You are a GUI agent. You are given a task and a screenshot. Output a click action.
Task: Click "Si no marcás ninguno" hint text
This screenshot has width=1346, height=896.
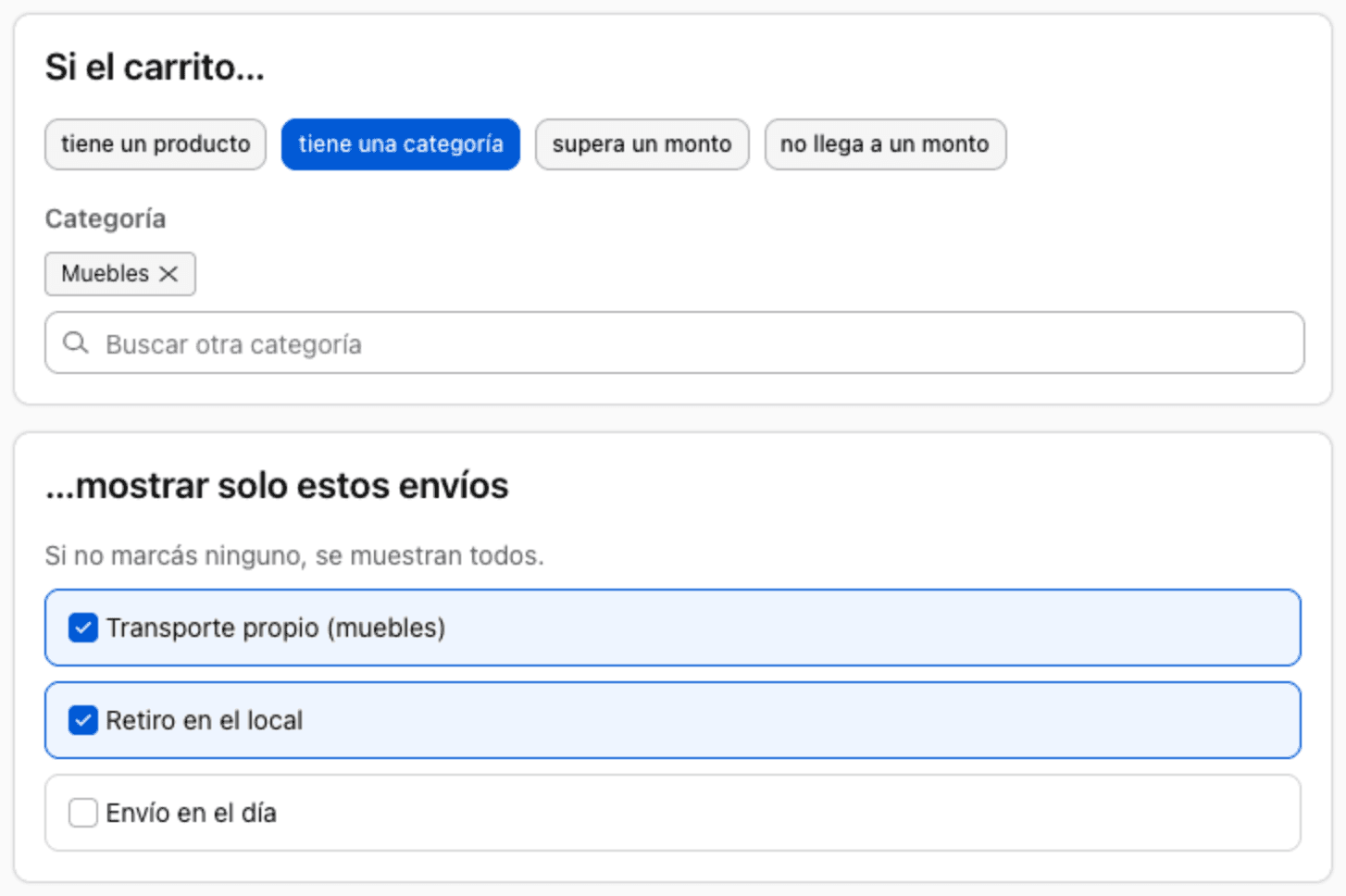294,555
